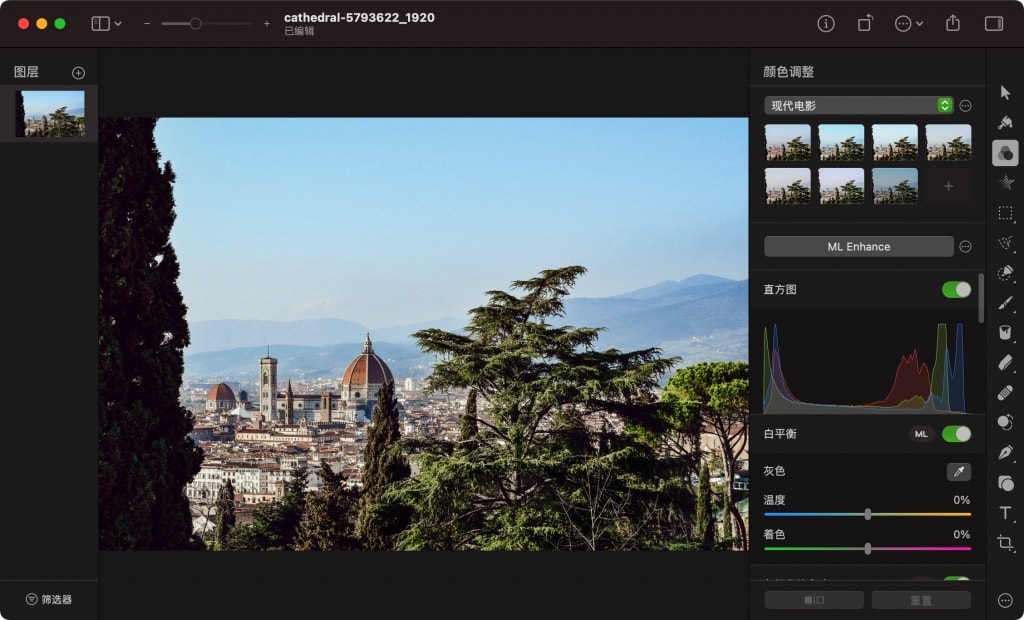Open the 现代电影 preset dropdown

(x=858, y=105)
